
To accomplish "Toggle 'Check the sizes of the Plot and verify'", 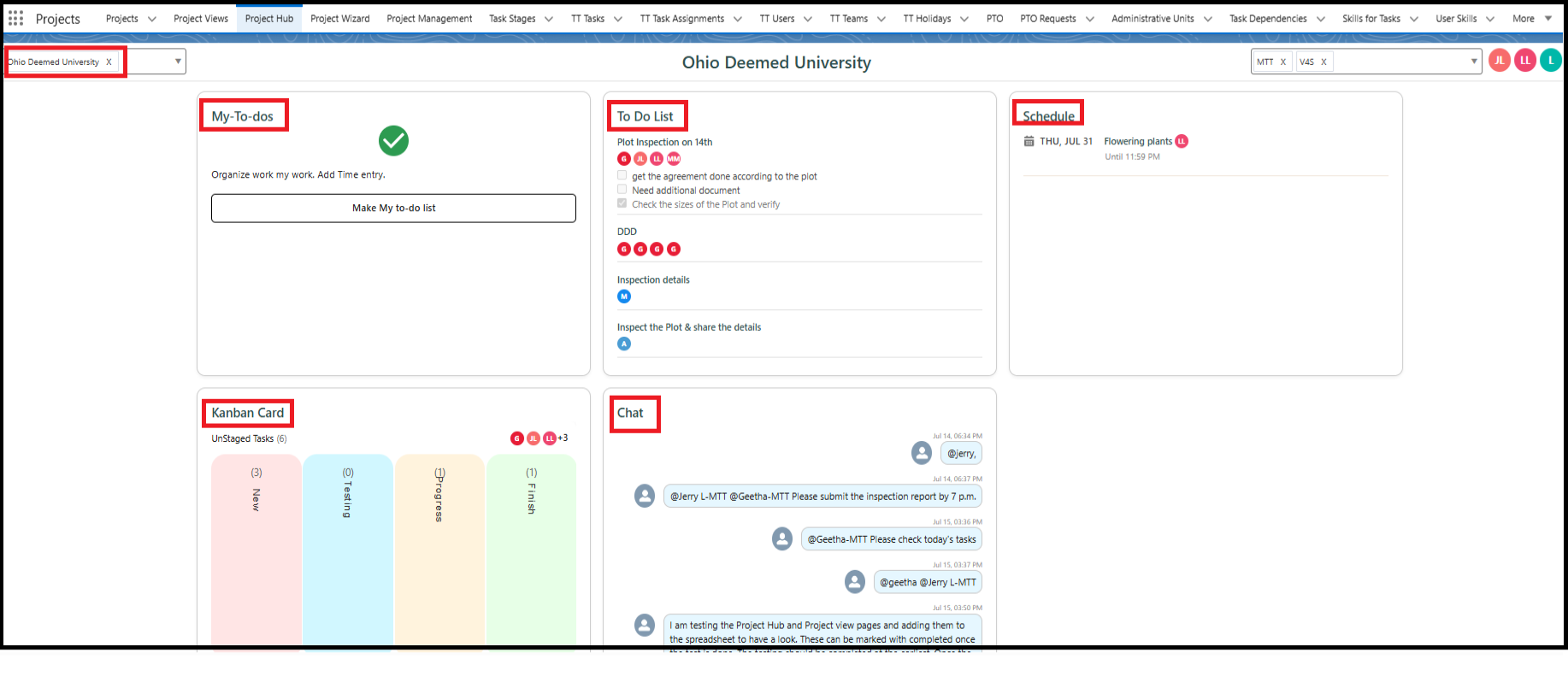I will point(622,203).
